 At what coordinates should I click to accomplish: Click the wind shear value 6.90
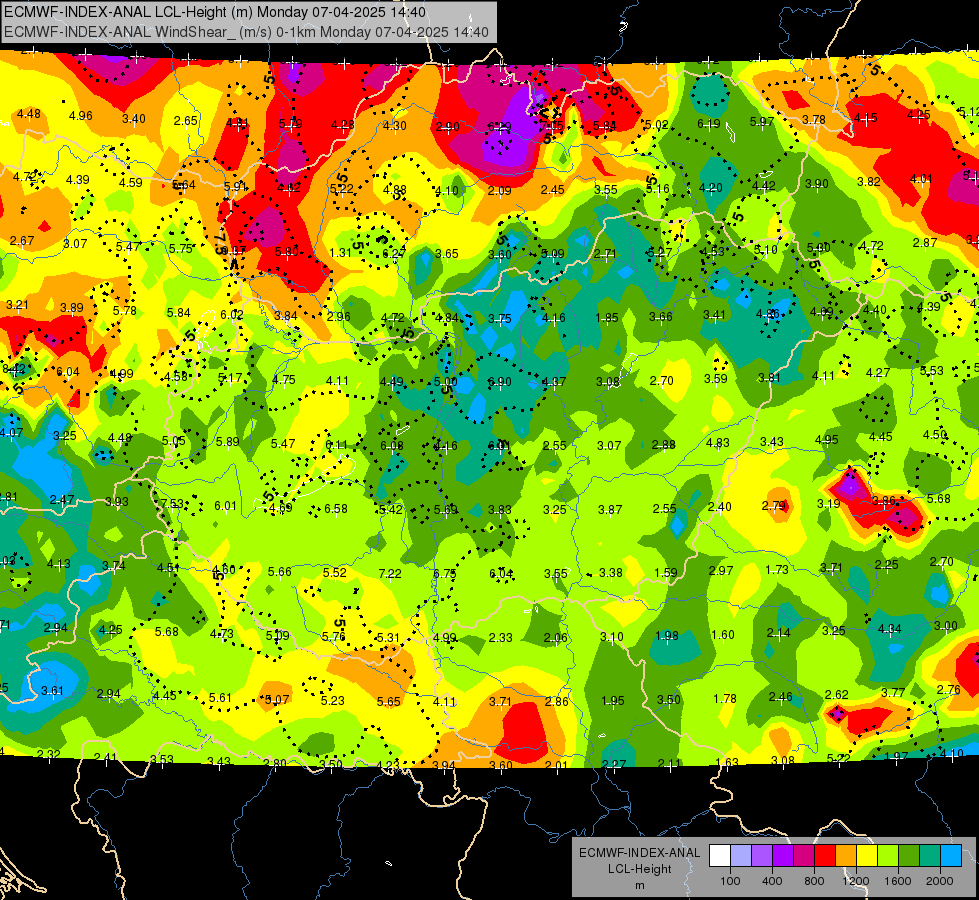[x=499, y=382]
